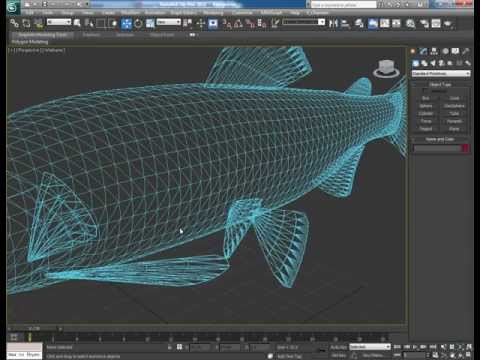Toggle the Keyboard Shortcut Override button

pyautogui.click(x=213, y=23)
